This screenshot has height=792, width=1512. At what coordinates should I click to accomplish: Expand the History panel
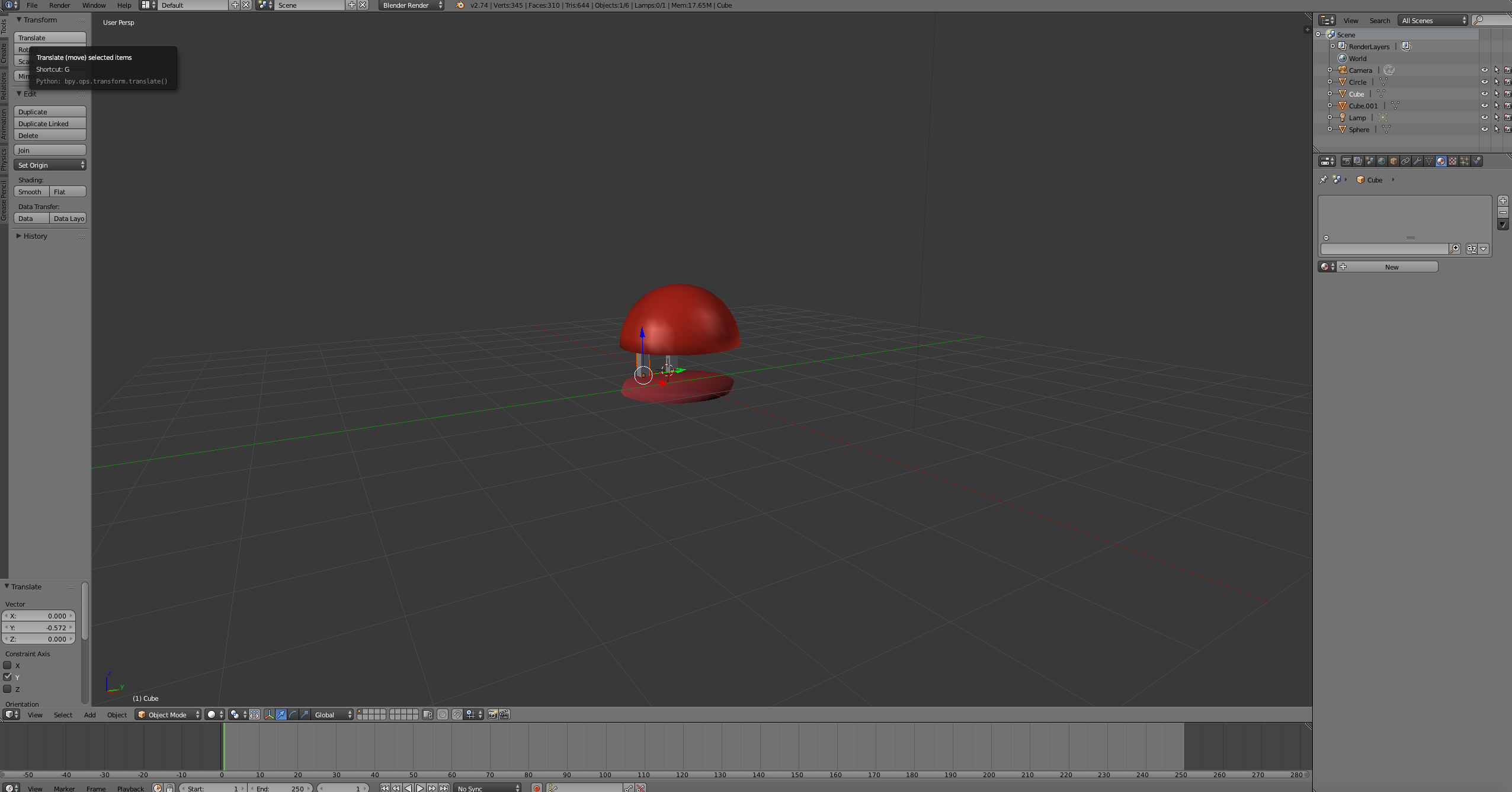point(34,236)
